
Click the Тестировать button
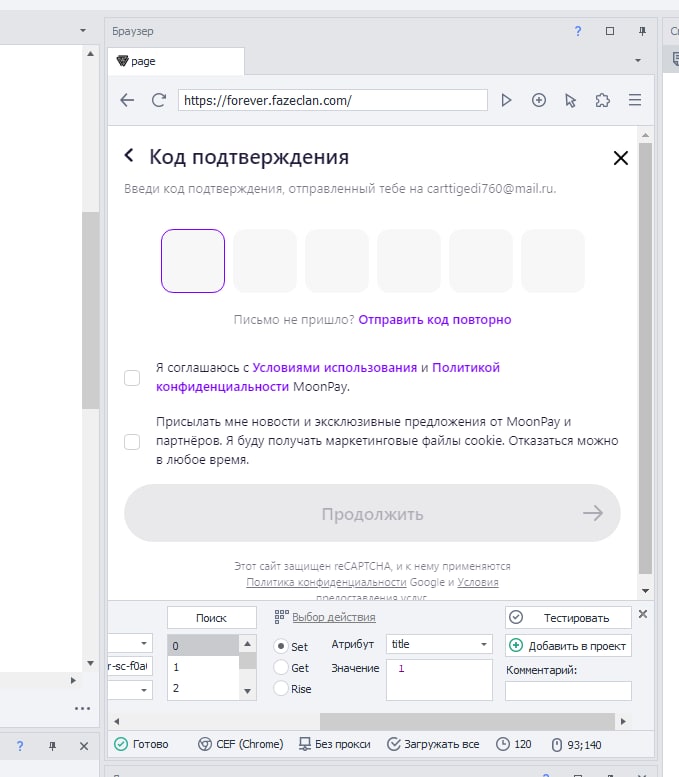[568, 617]
